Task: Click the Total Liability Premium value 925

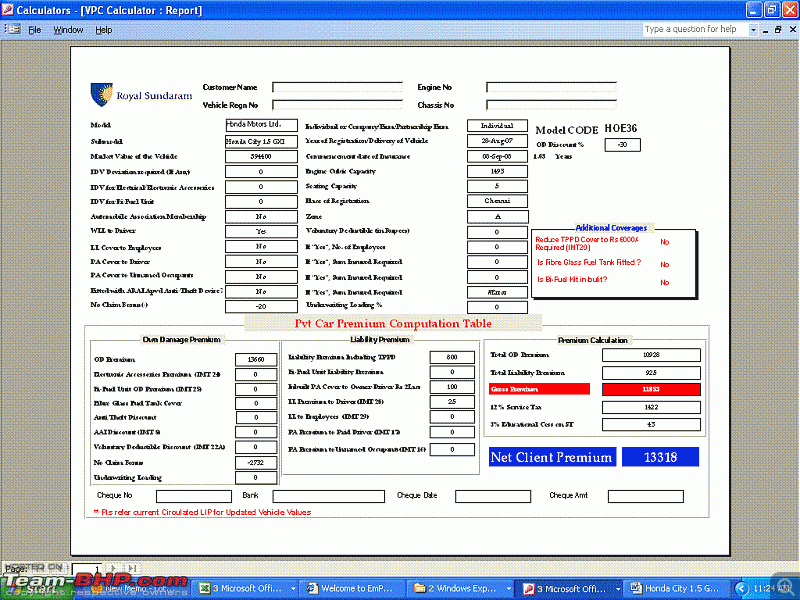Action: (x=652, y=372)
